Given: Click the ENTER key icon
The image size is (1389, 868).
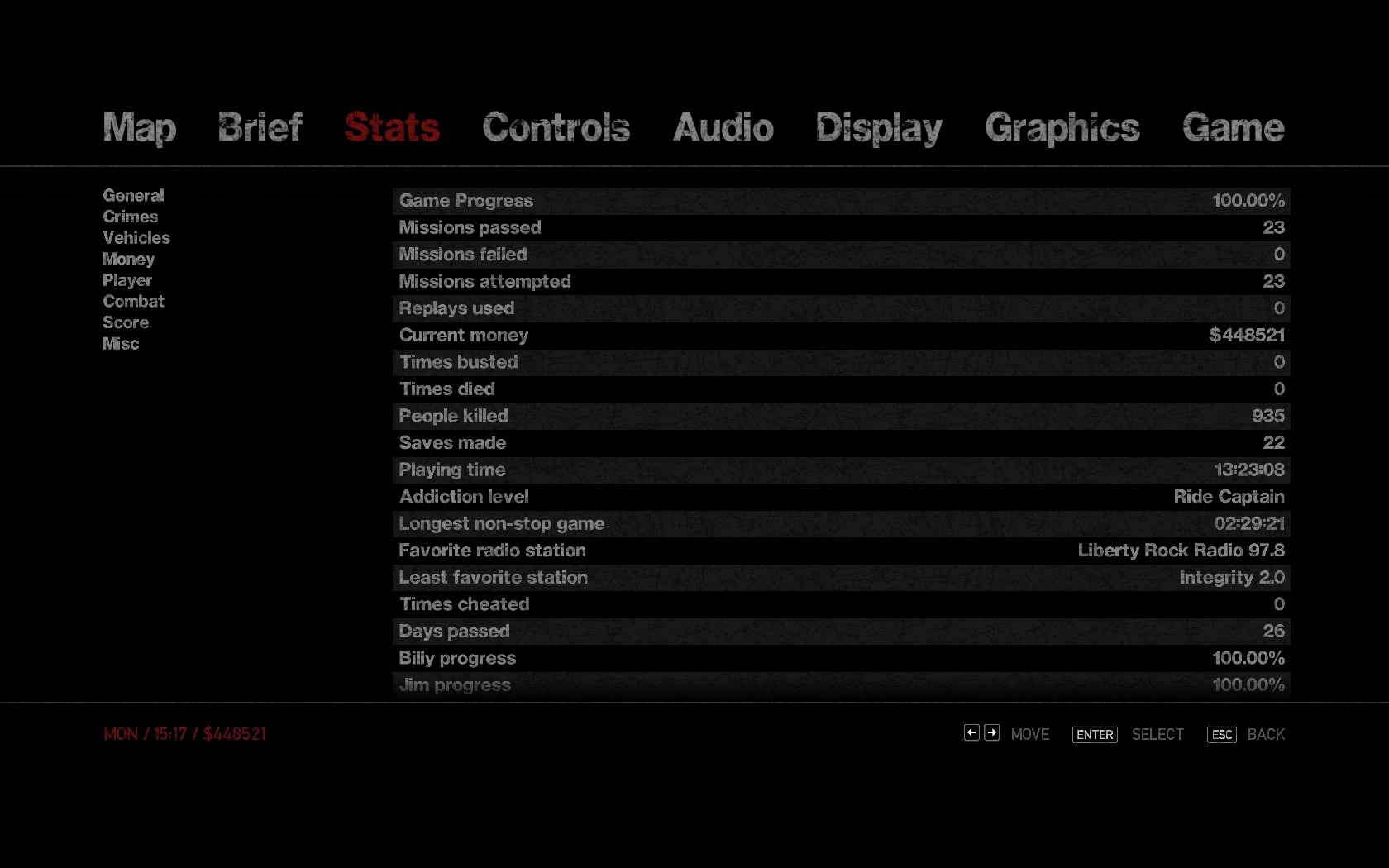Looking at the screenshot, I should click(1095, 735).
